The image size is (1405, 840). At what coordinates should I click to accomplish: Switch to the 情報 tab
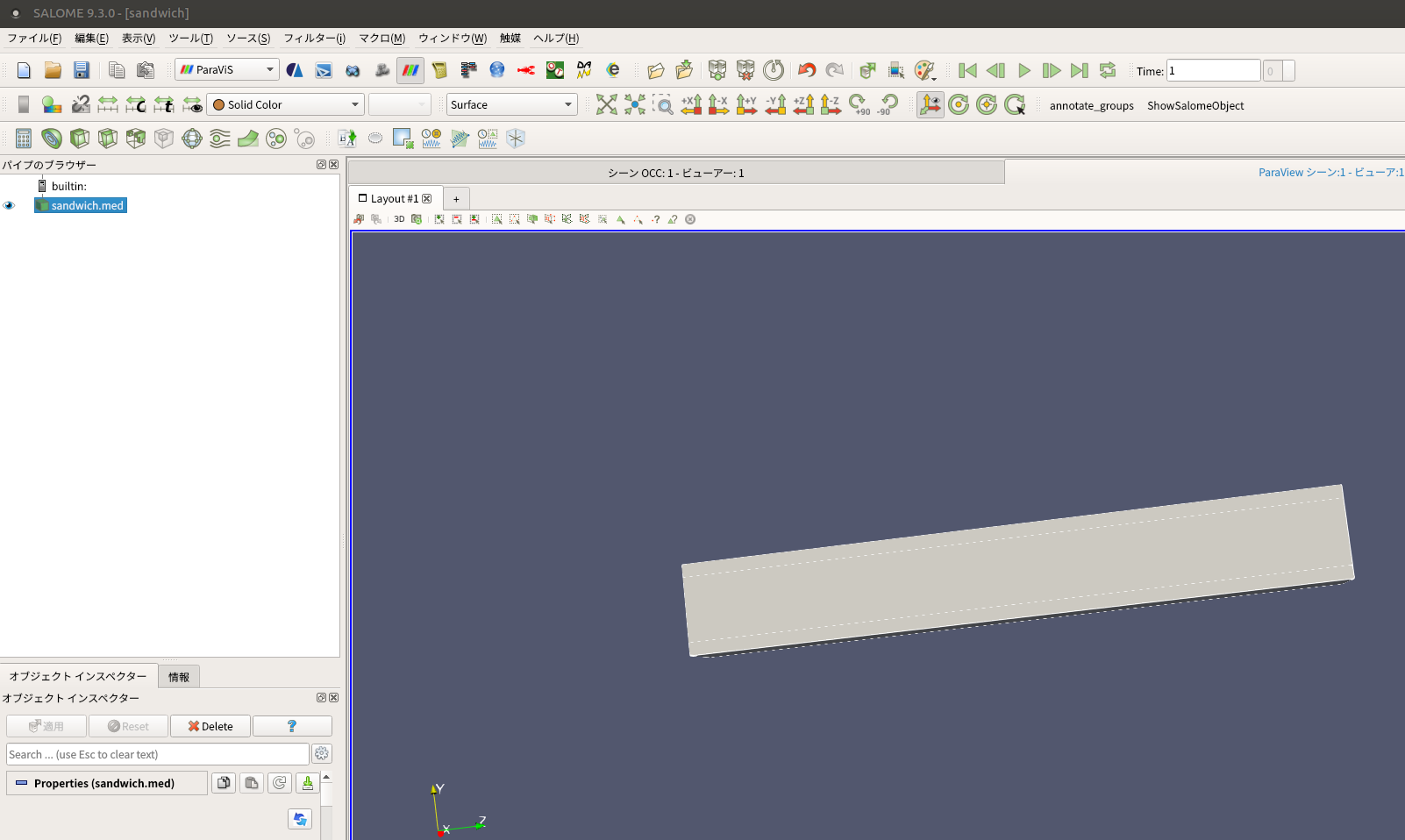pos(179,677)
